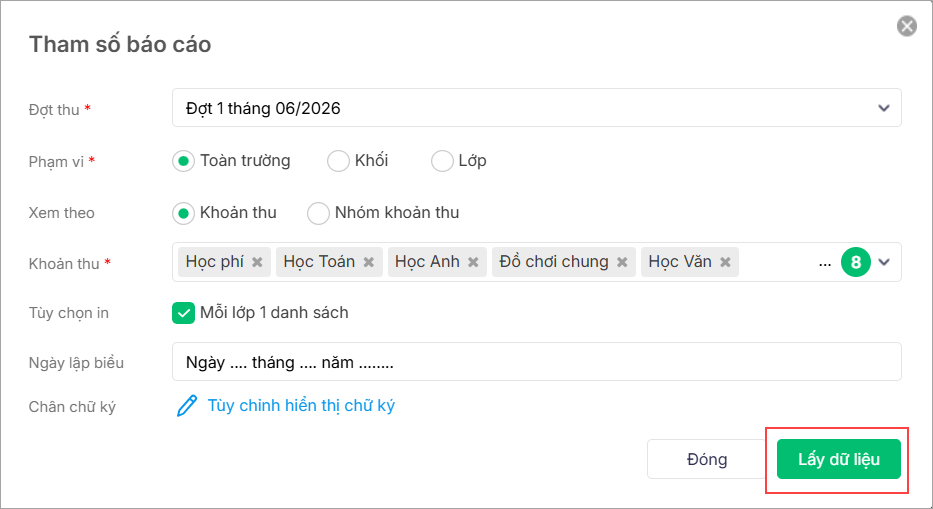Select the Khoản thu view radio button
This screenshot has height=509, width=933.
click(x=183, y=213)
